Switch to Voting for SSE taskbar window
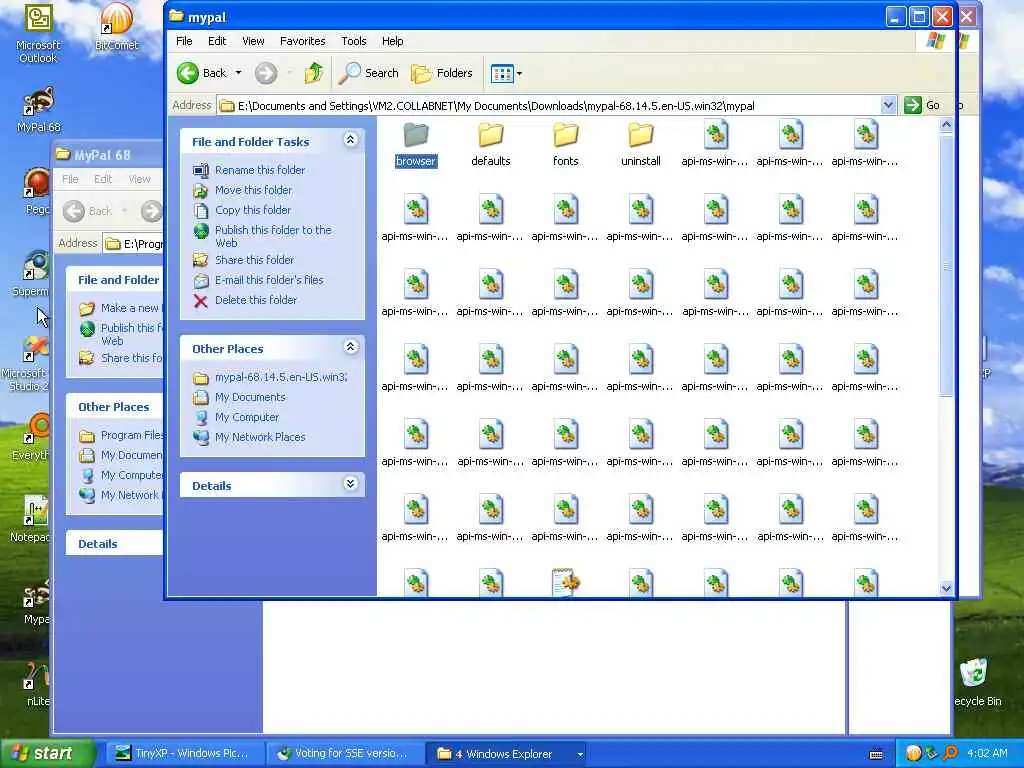The height and width of the screenshot is (768, 1024). point(344,754)
